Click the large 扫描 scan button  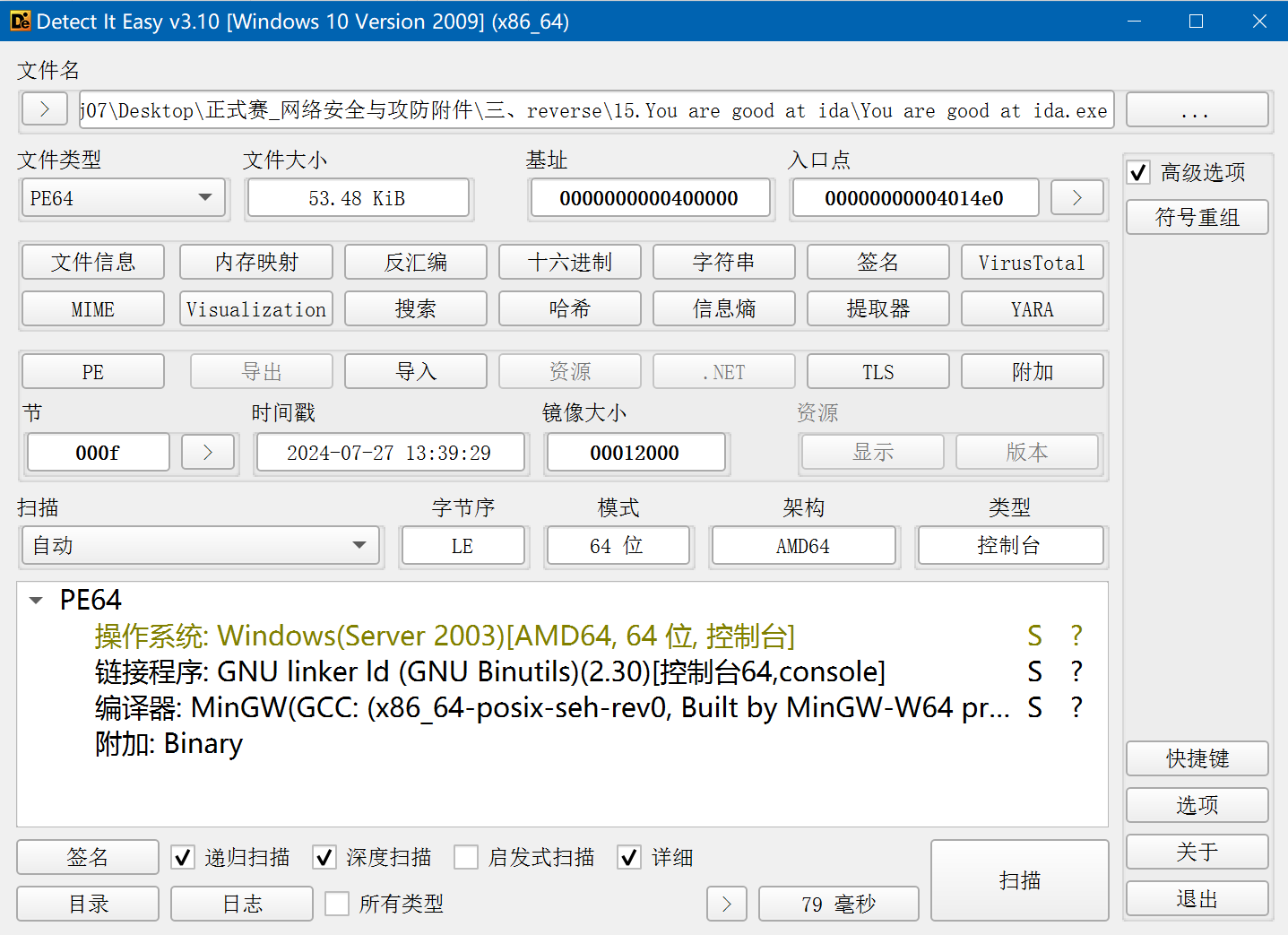point(1019,880)
